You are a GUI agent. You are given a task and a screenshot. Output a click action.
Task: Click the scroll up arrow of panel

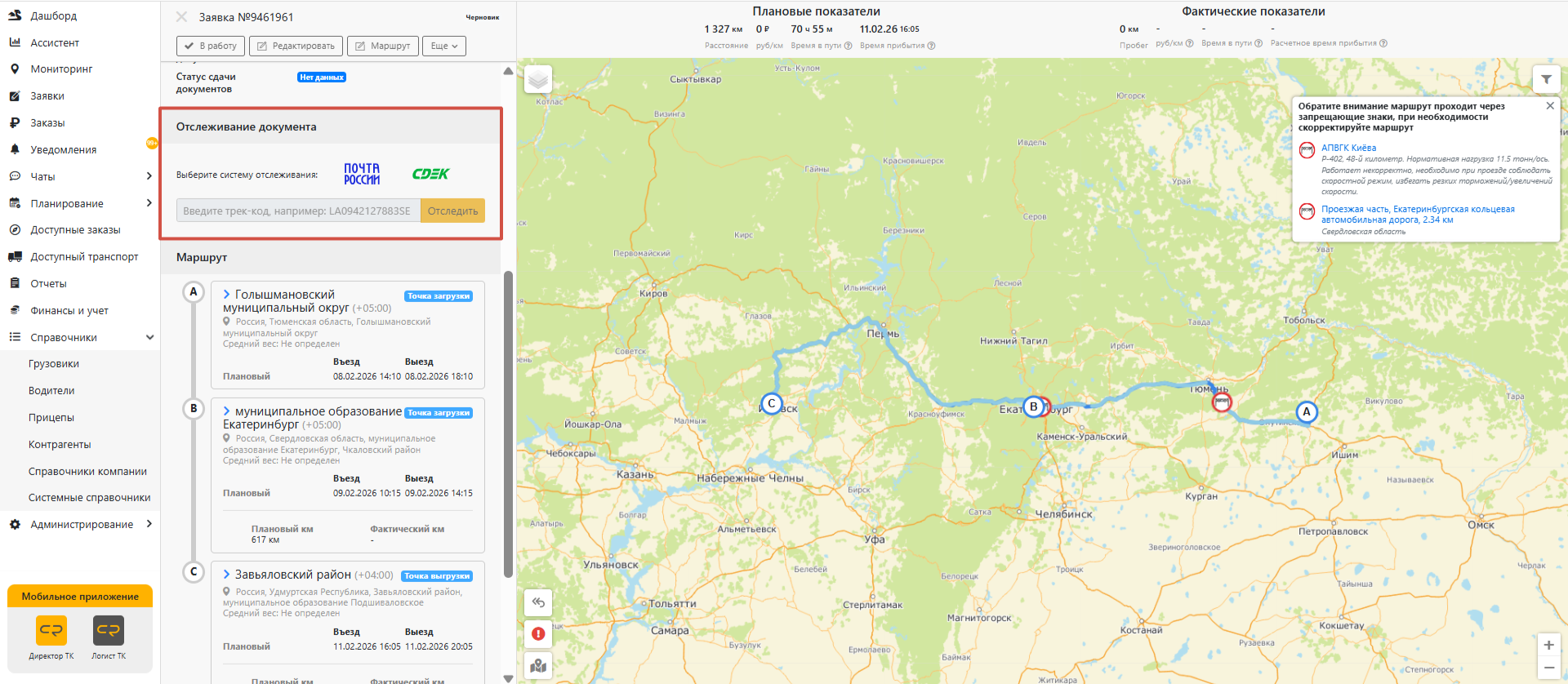click(x=508, y=71)
